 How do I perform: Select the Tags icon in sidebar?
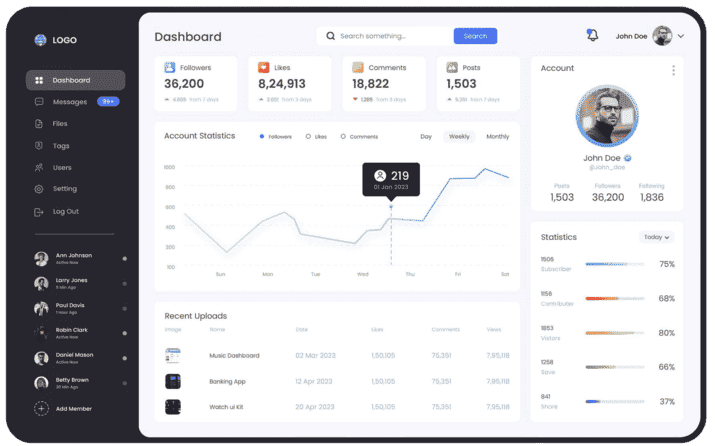39,146
